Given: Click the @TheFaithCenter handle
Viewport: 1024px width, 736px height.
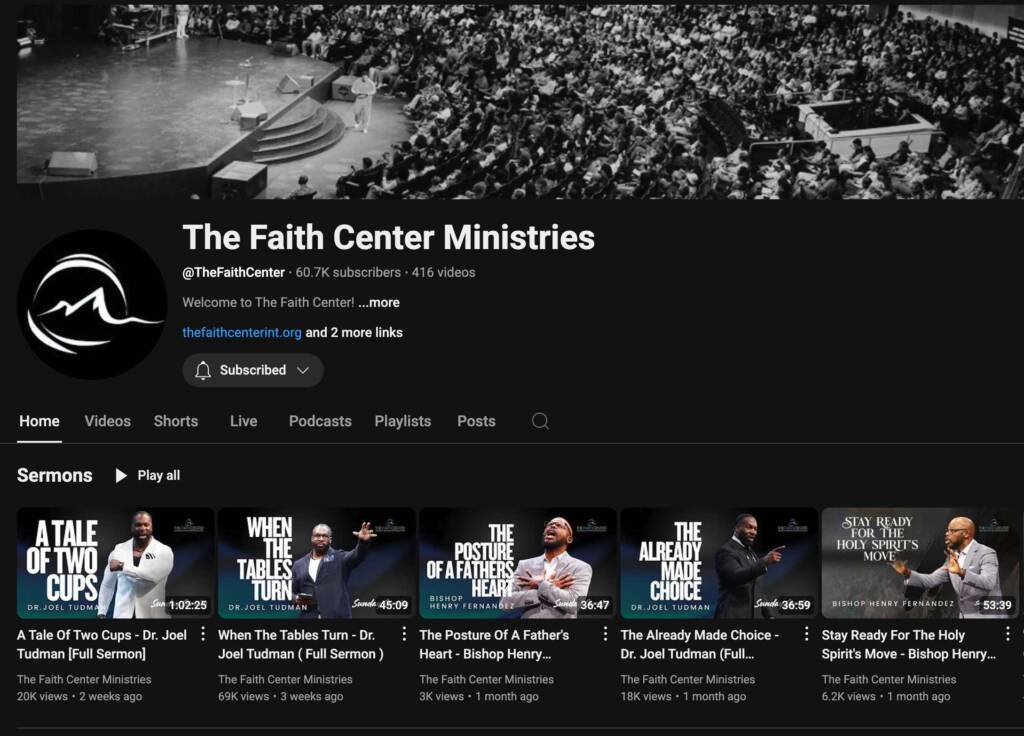Looking at the screenshot, I should (234, 272).
